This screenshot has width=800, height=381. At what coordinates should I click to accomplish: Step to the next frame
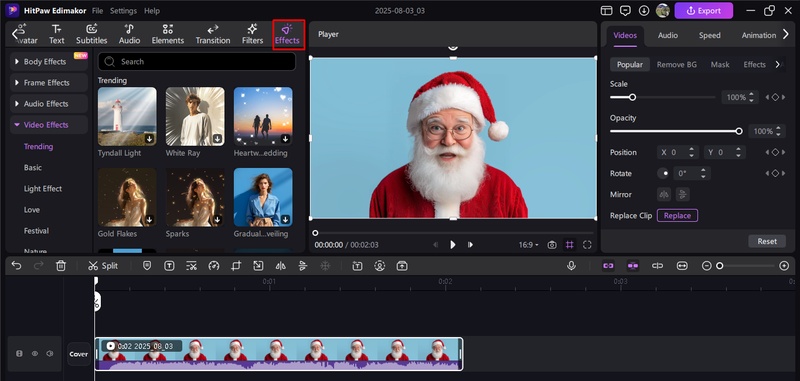tap(470, 245)
